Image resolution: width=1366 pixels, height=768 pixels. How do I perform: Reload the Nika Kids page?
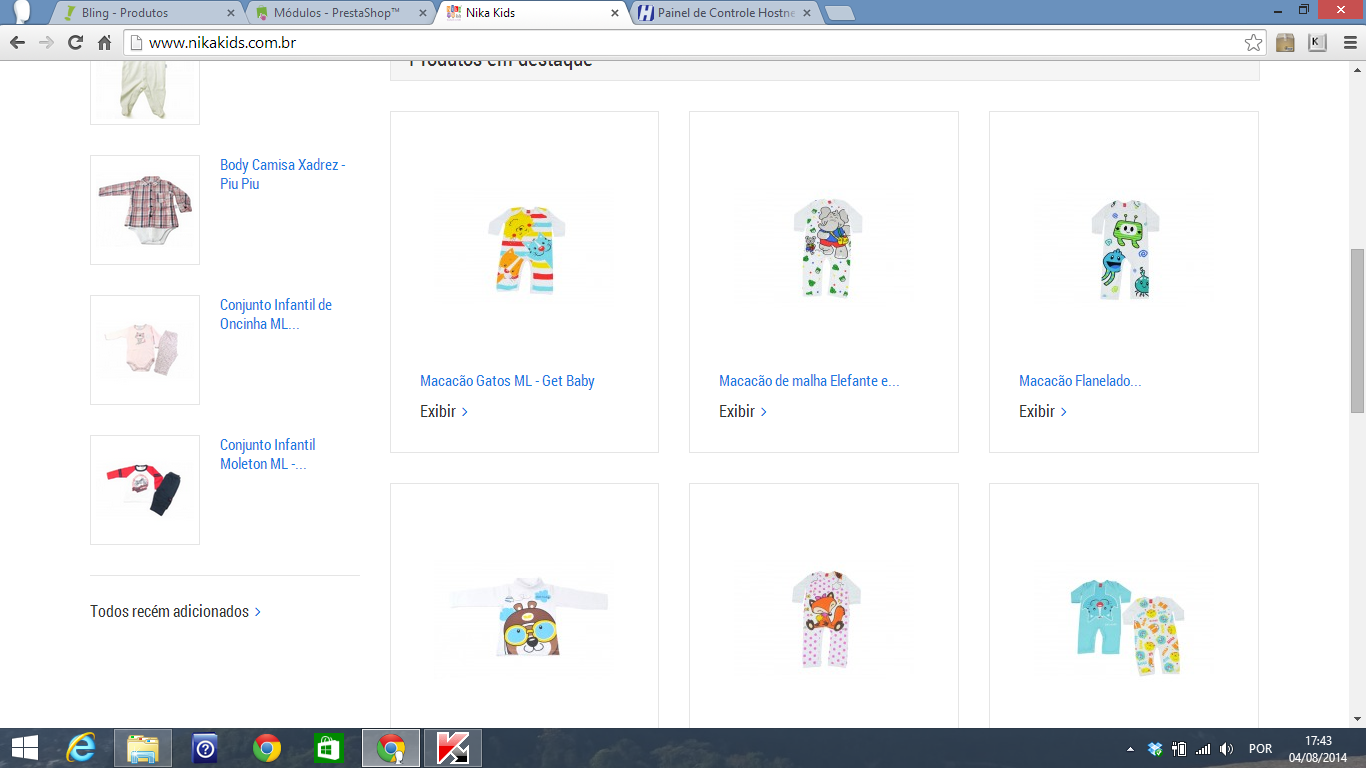click(75, 43)
